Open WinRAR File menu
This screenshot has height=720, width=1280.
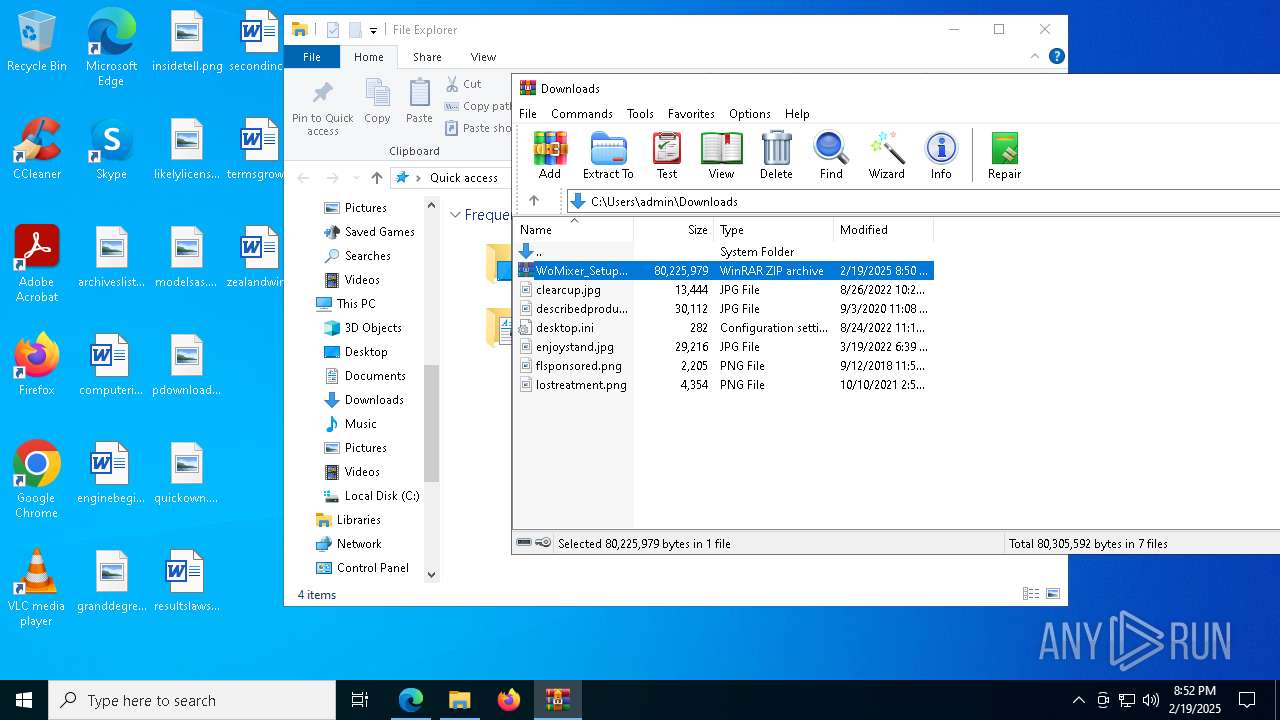click(x=528, y=114)
